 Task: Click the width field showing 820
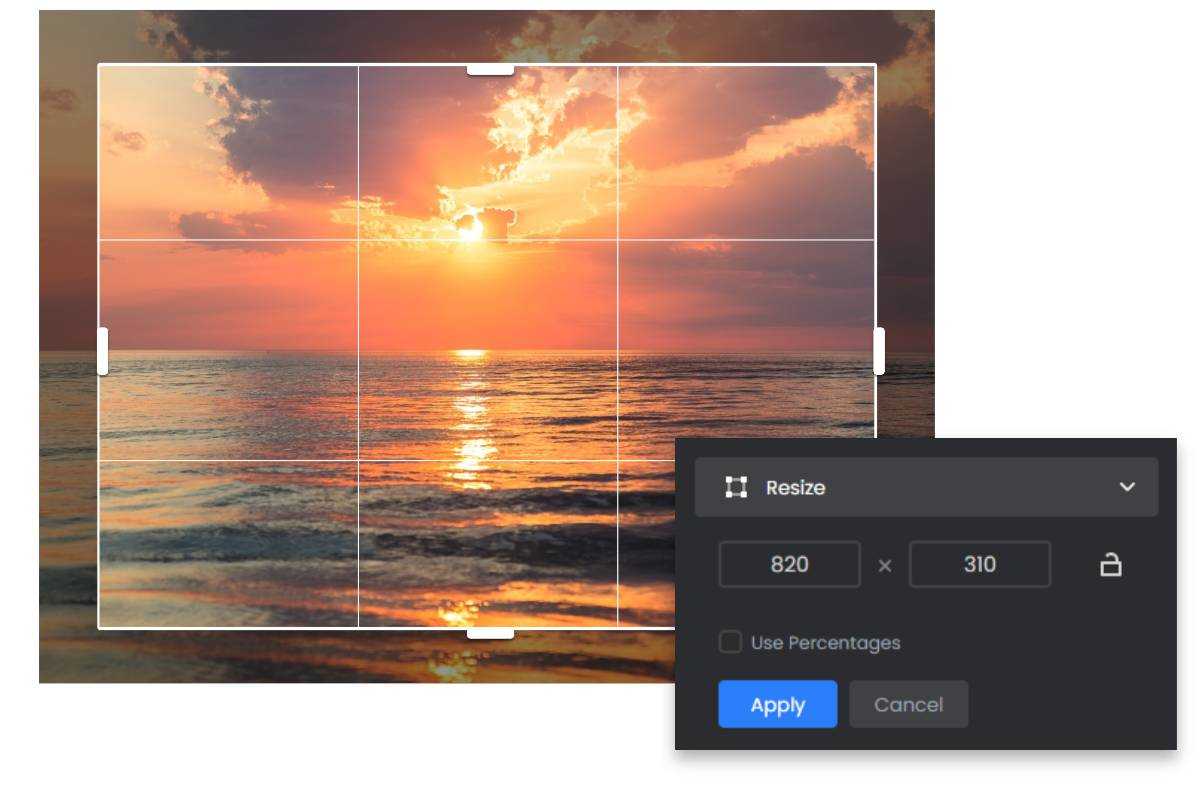click(789, 564)
